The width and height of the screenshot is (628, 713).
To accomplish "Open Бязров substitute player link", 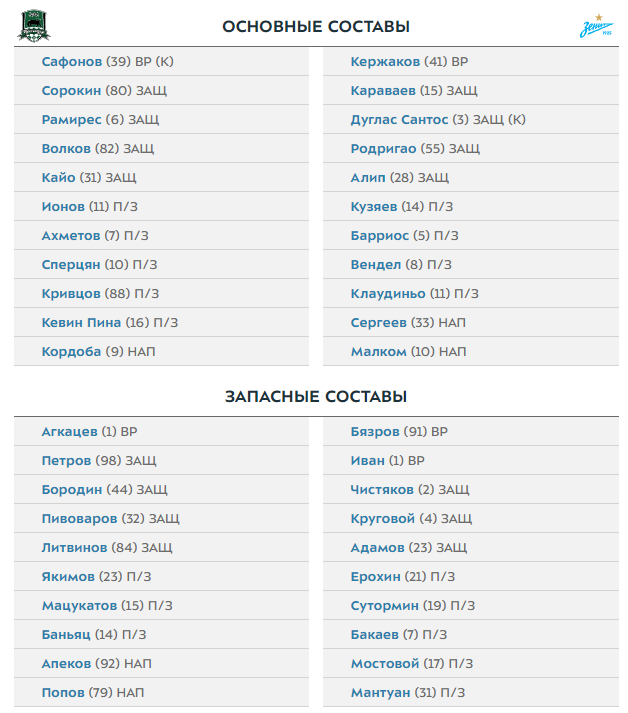I will (374, 432).
